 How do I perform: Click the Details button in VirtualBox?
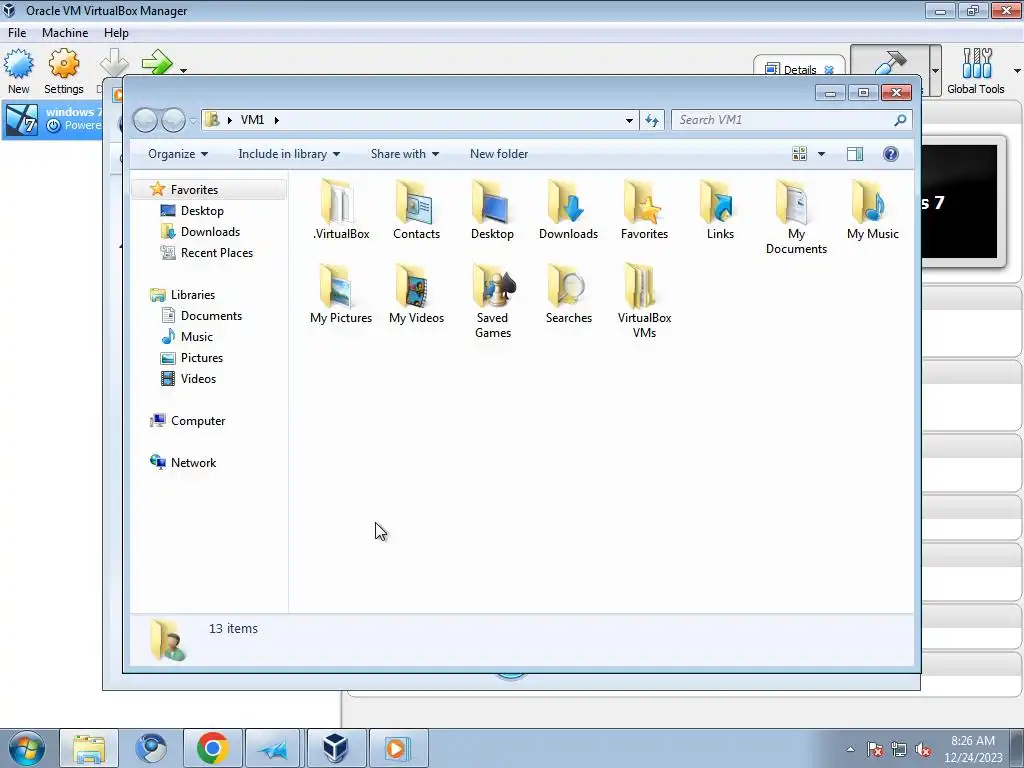pos(799,69)
